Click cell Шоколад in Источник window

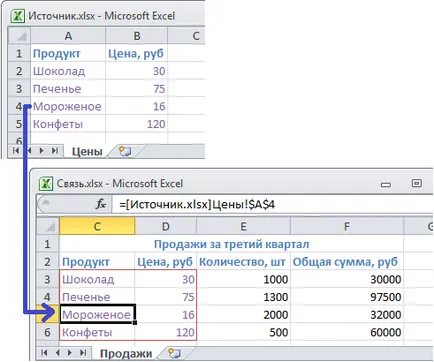pyautogui.click(x=68, y=71)
